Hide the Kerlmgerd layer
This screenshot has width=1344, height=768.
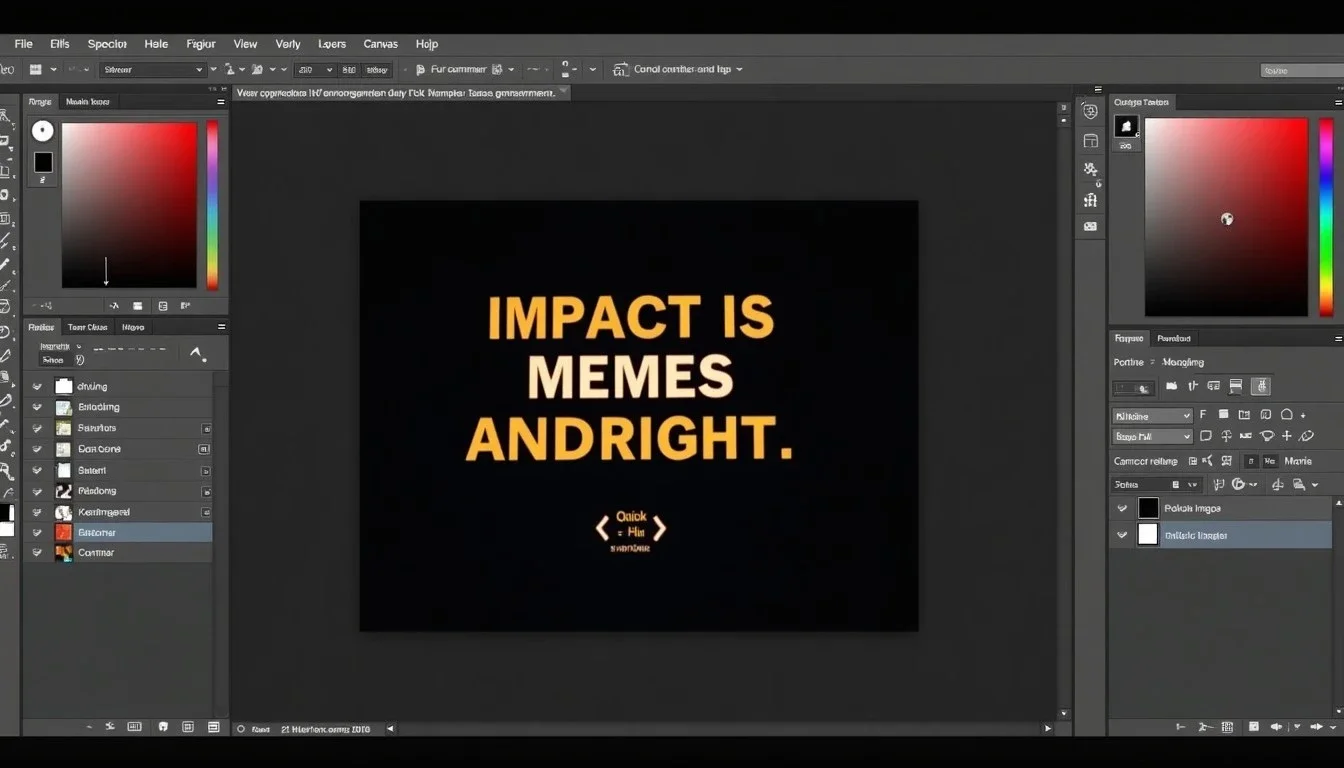point(37,512)
